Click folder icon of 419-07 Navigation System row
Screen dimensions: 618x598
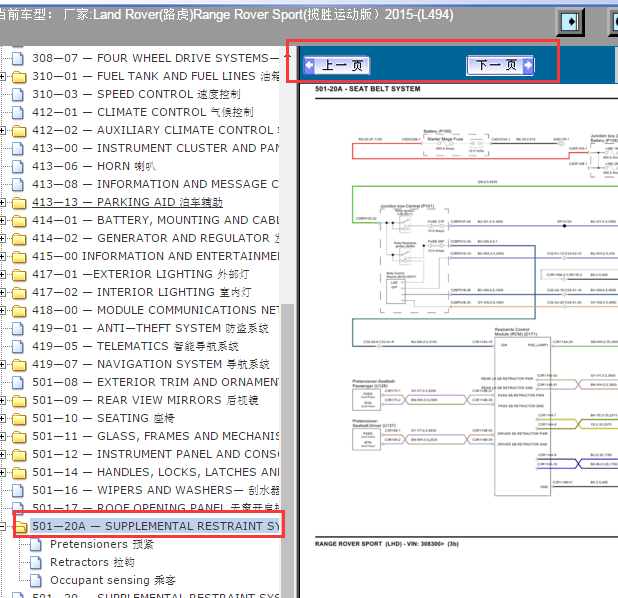[19, 365]
